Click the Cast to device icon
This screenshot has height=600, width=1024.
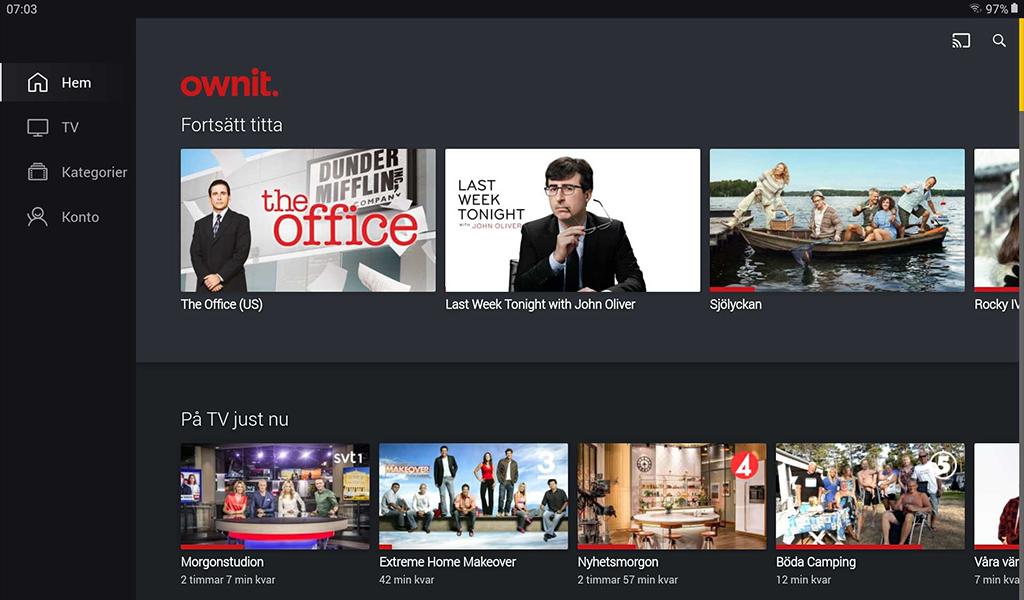(961, 40)
